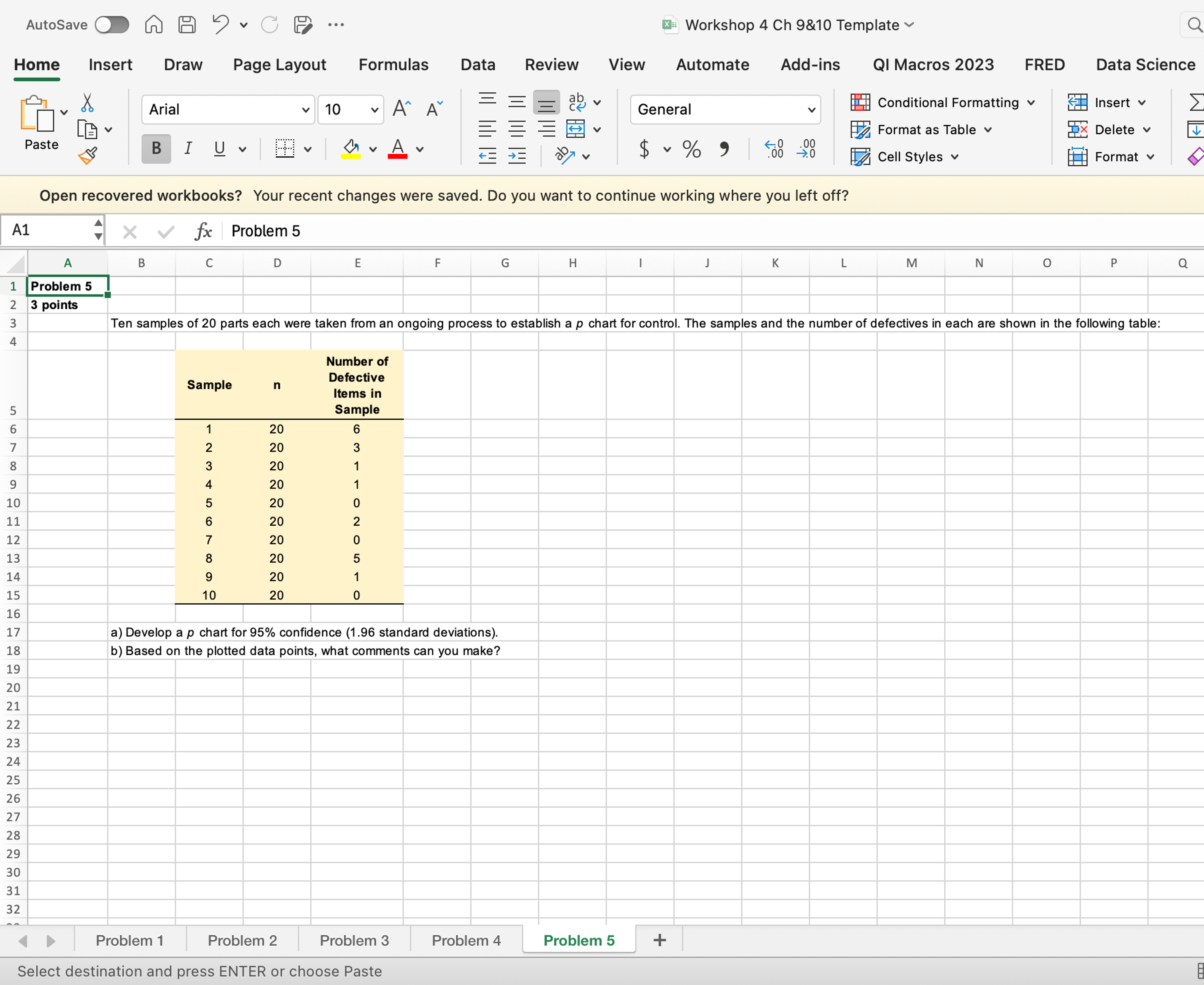Switch to the Formulas ribbon tab
This screenshot has height=985, width=1204.
click(393, 65)
